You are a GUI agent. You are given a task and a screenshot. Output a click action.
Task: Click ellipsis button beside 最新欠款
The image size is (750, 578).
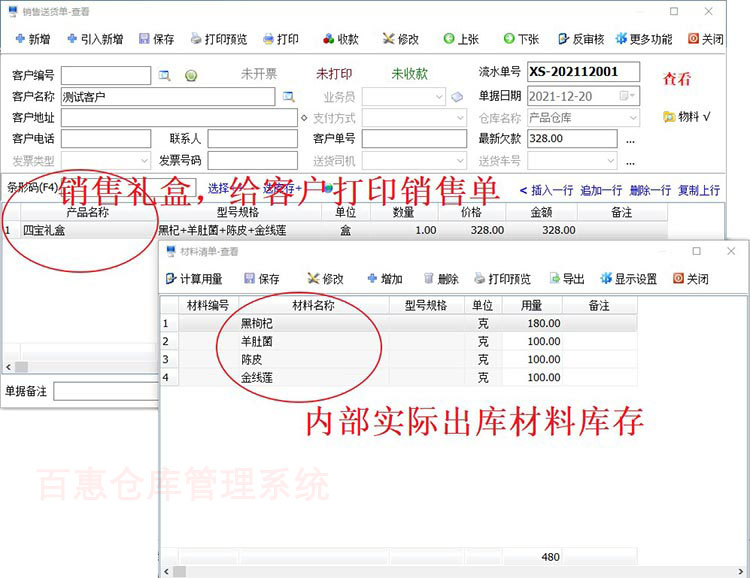[630, 140]
